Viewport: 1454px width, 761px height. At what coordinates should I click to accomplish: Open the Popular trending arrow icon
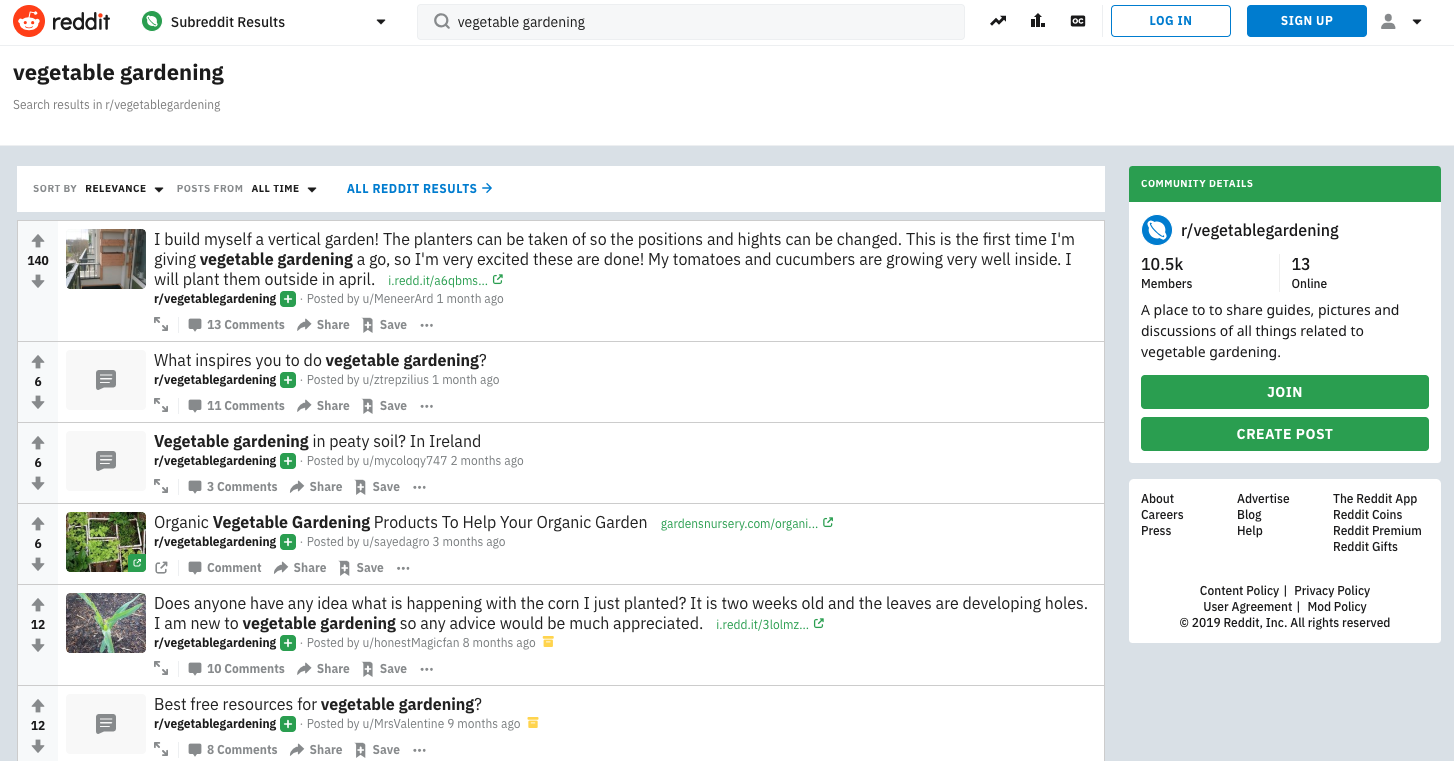(x=998, y=21)
